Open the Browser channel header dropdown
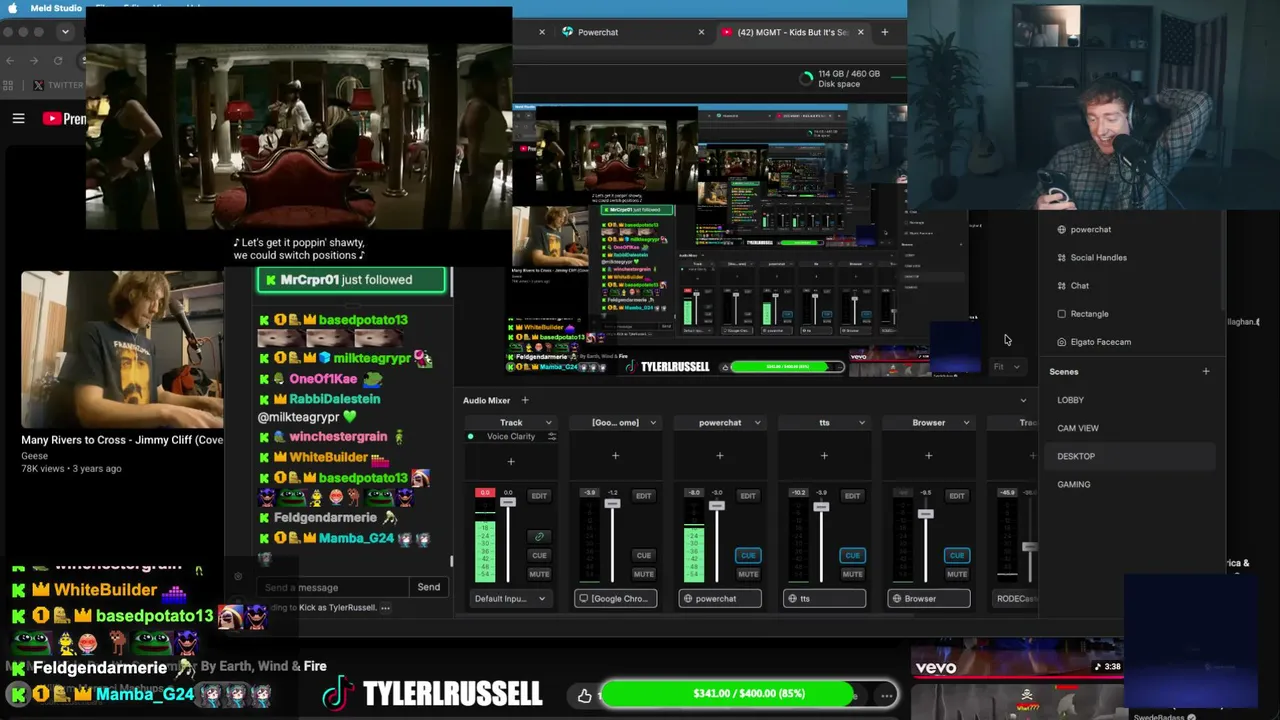 pos(966,423)
